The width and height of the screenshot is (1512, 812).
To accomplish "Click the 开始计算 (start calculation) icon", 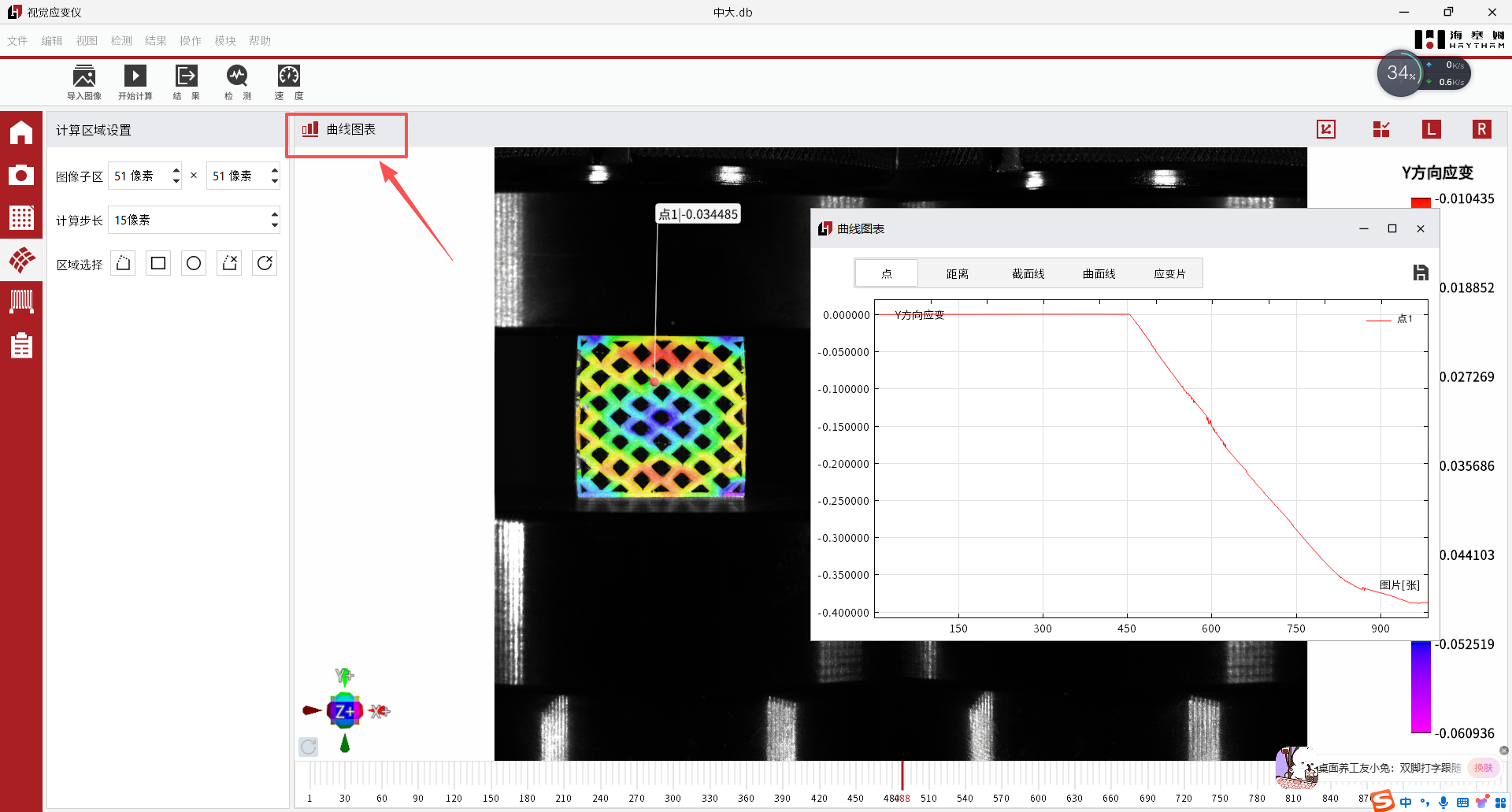I will pos(135,81).
